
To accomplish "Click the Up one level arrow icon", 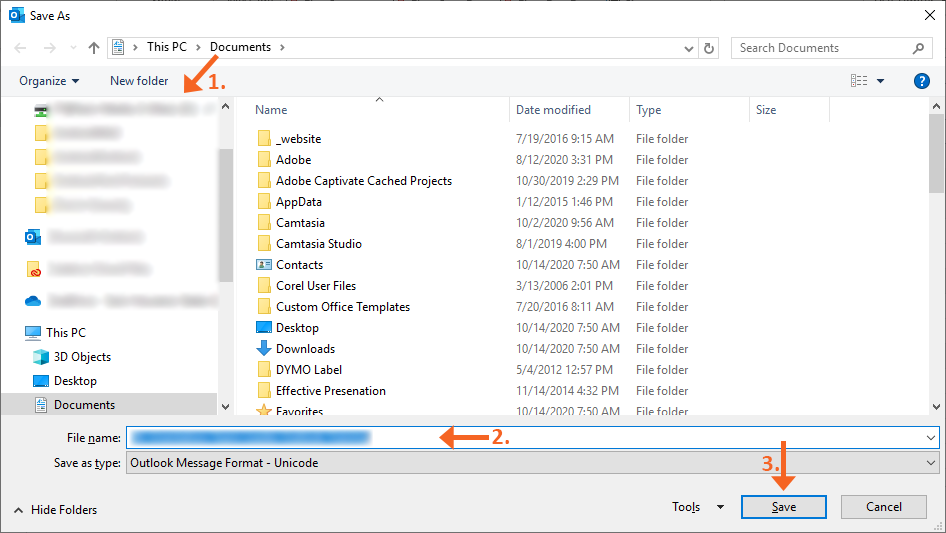I will click(94, 47).
